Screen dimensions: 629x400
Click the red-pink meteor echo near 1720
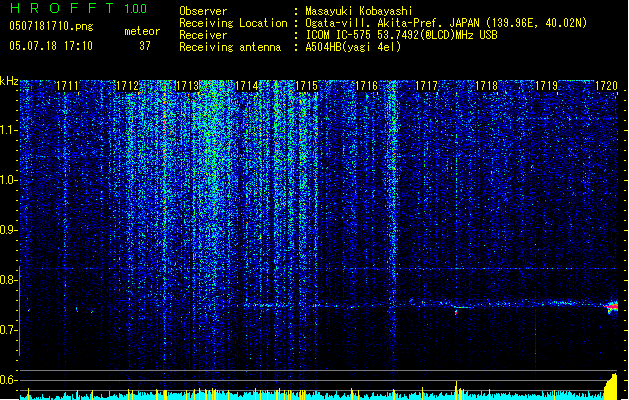pyautogui.click(x=612, y=307)
